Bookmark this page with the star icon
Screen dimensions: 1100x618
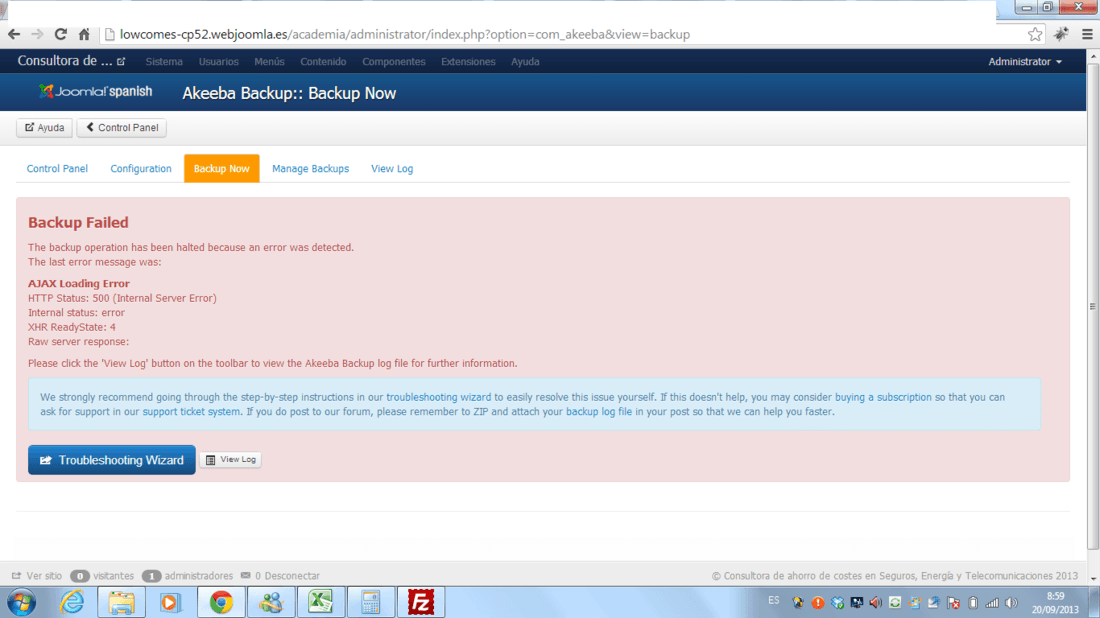(x=1035, y=34)
